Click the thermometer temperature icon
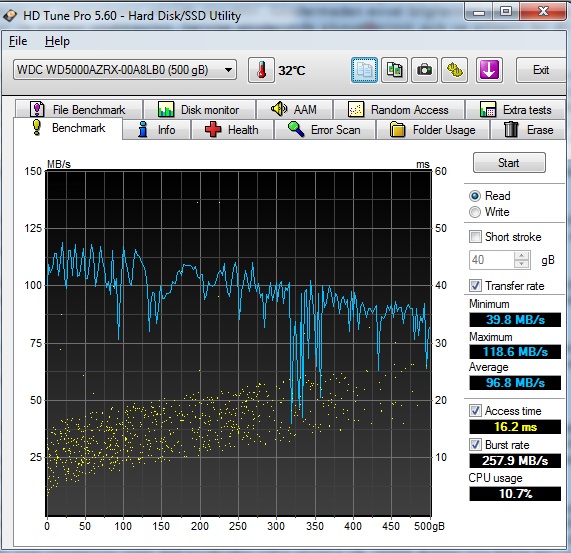The height and width of the screenshot is (553, 571). tap(261, 70)
